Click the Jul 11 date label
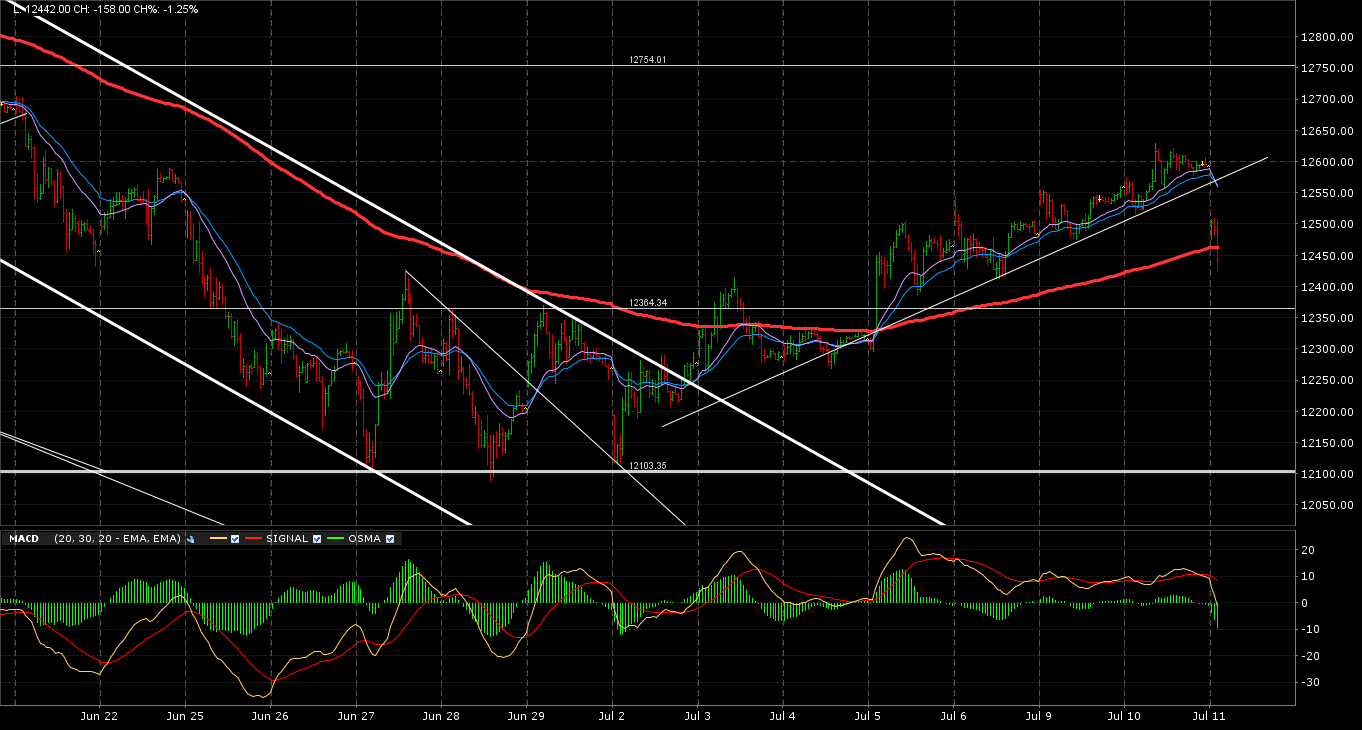 click(x=1211, y=716)
